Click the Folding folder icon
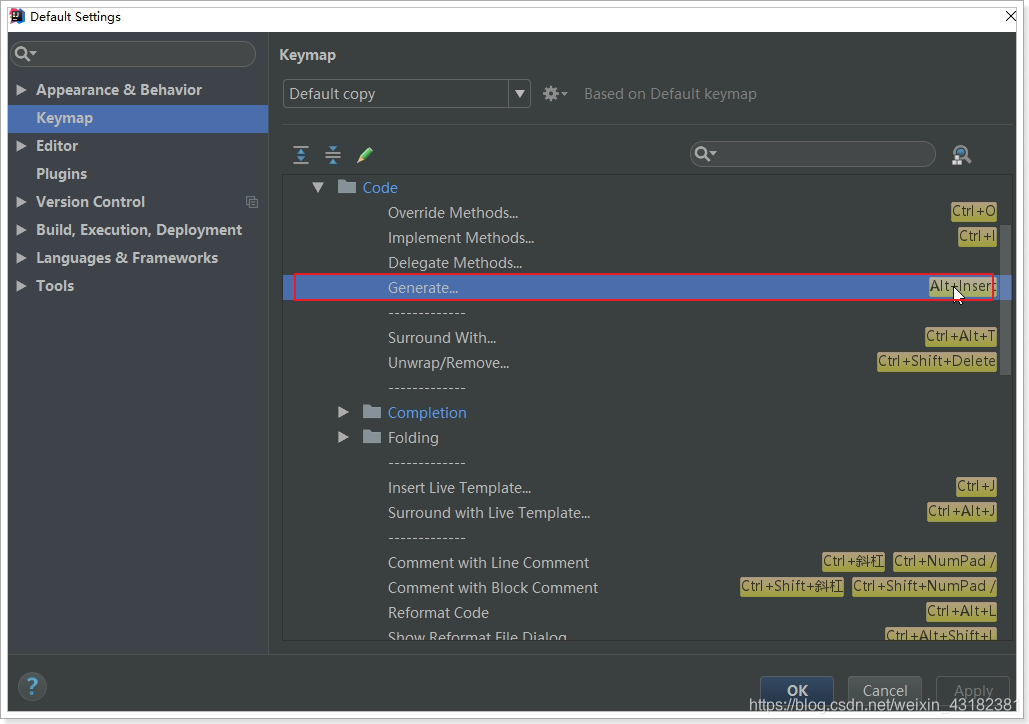 371,437
